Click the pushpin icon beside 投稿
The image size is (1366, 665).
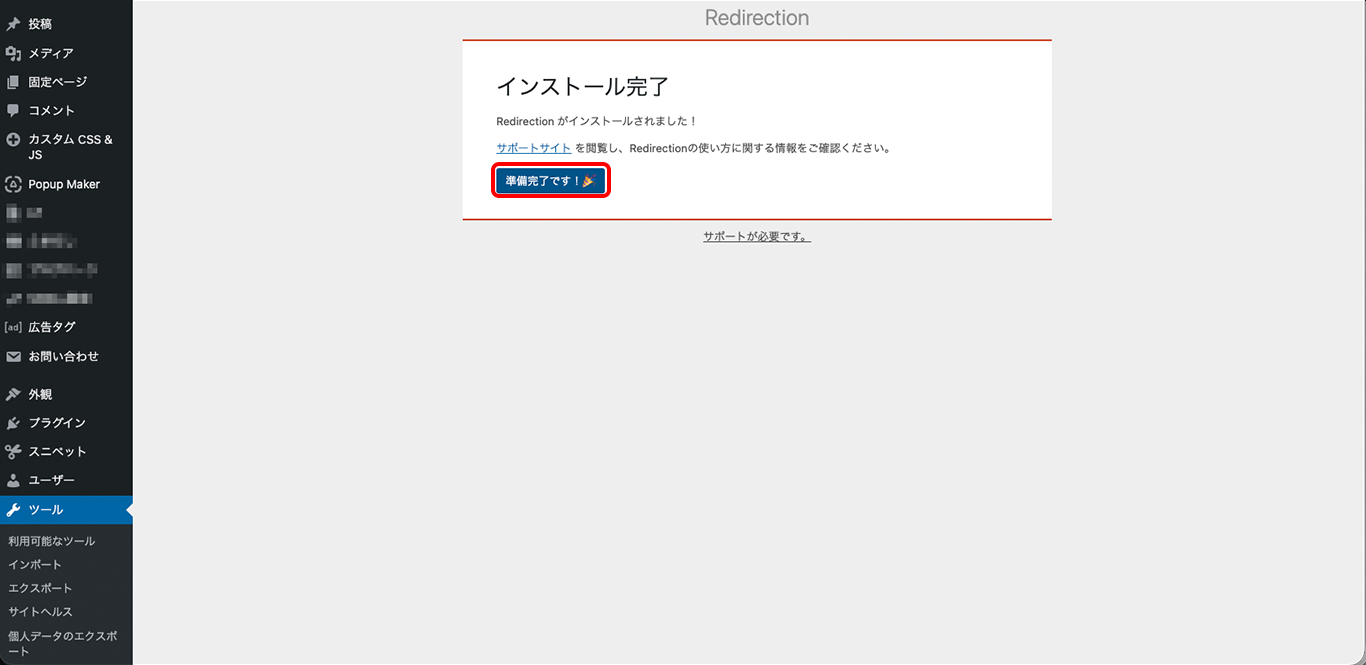pyautogui.click(x=13, y=24)
